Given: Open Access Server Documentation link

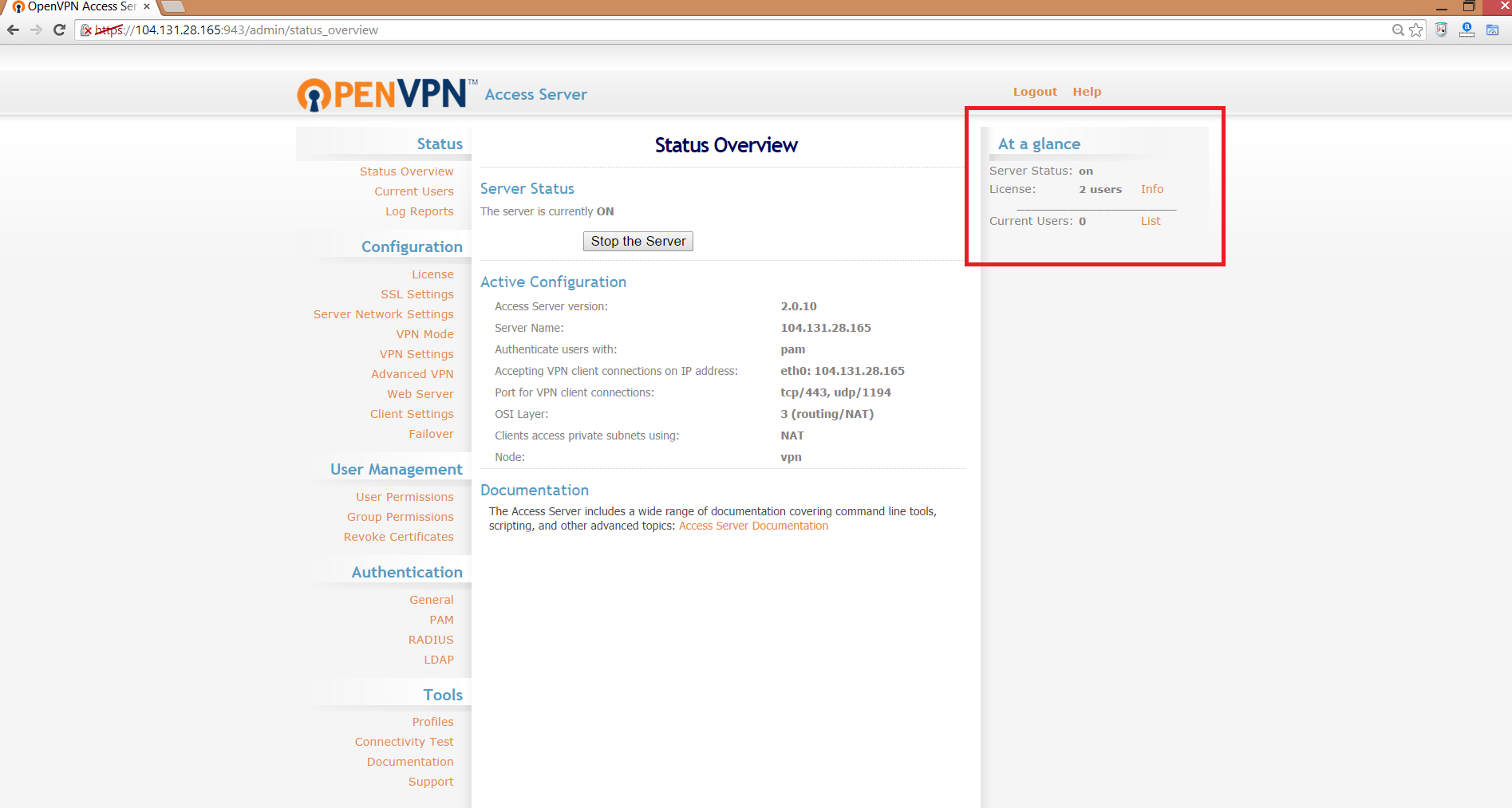Looking at the screenshot, I should tap(753, 526).
